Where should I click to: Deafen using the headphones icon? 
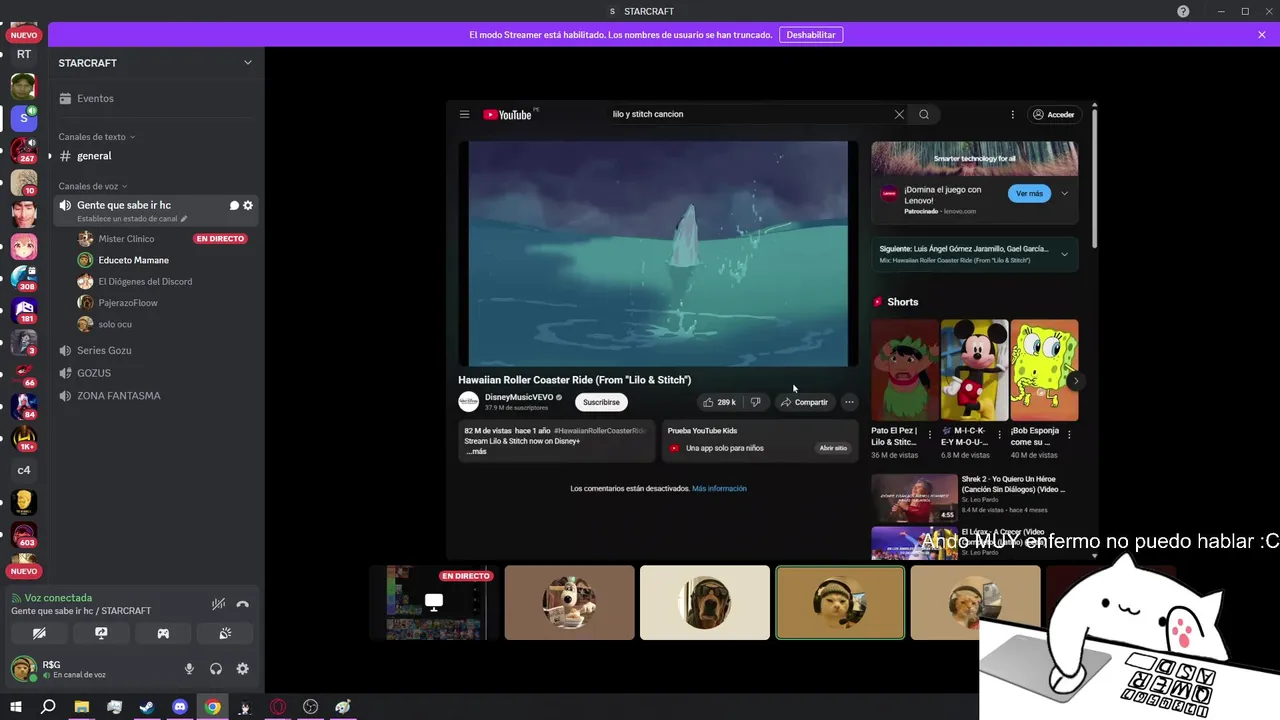click(x=216, y=669)
